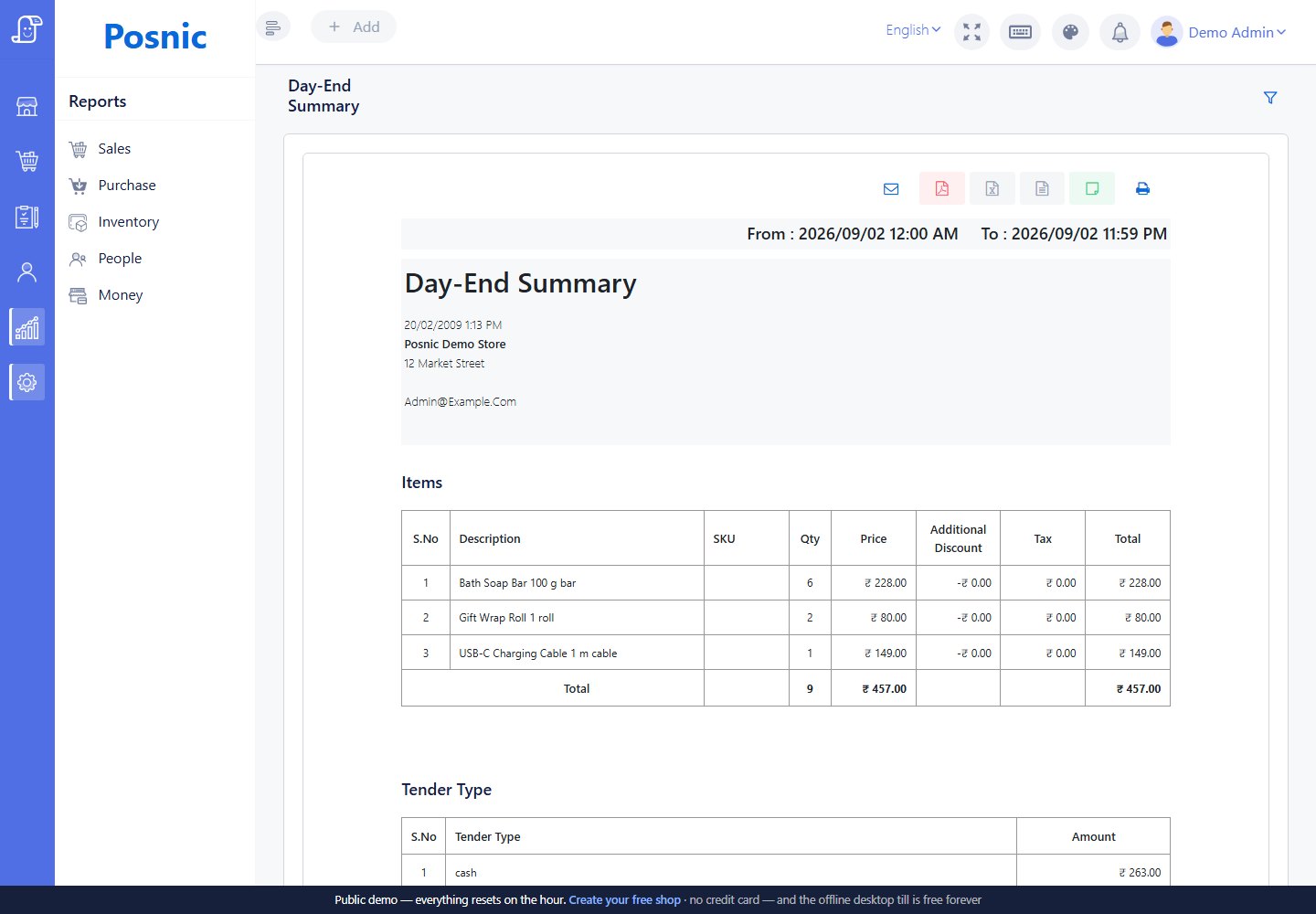Click the Purchase cart icon in Reports menu
The height and width of the screenshot is (914, 1316).
click(79, 186)
